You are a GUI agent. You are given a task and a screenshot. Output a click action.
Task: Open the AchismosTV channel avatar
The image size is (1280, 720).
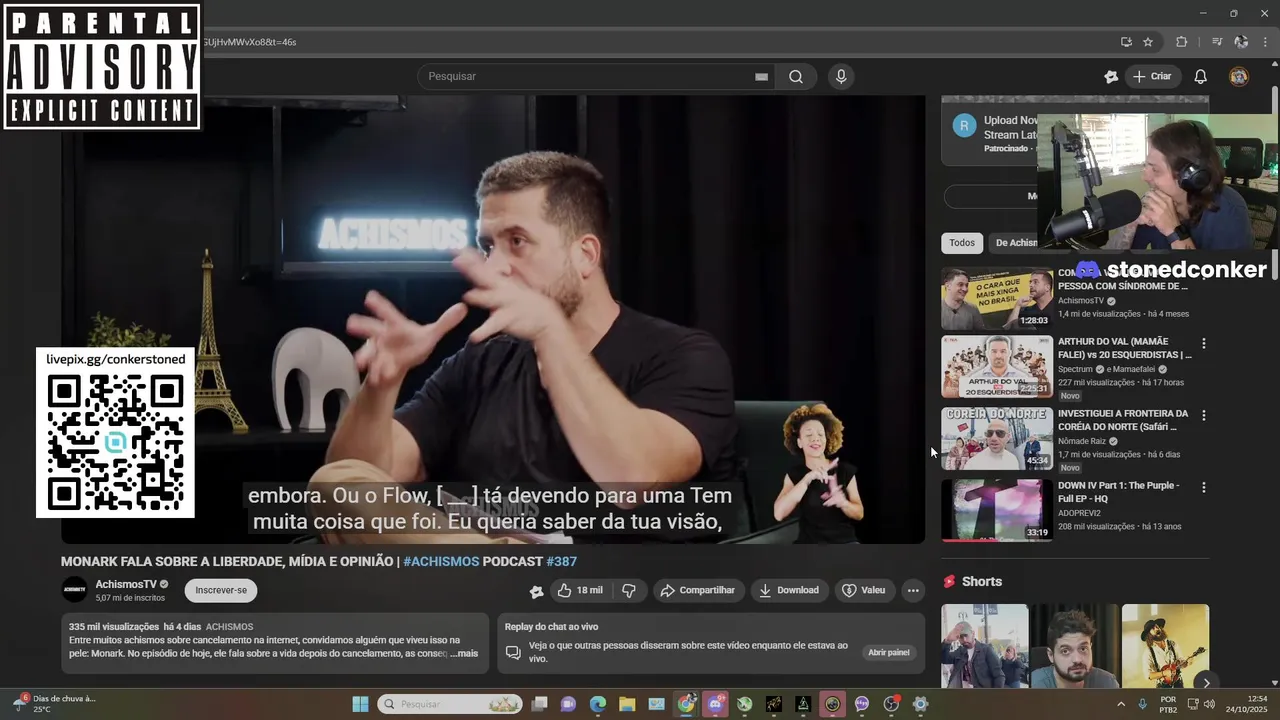pyautogui.click(x=74, y=590)
